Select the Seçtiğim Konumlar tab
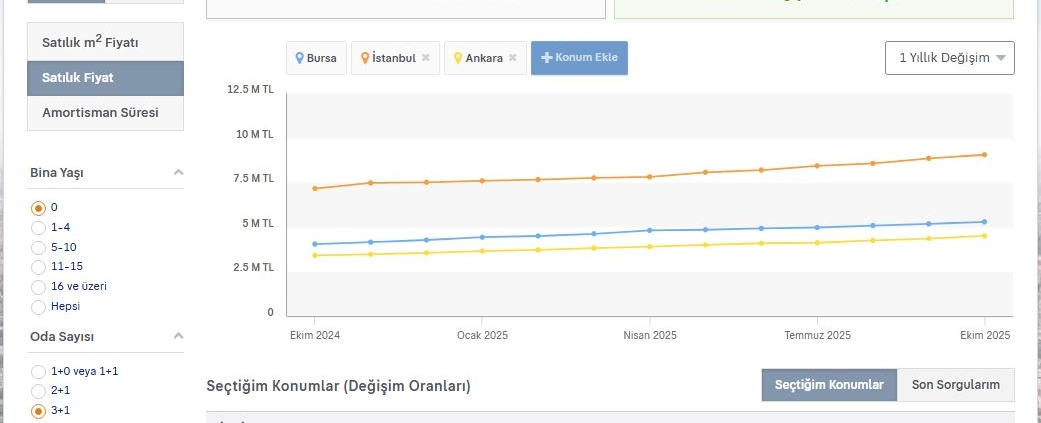Viewport: 1041px width, 423px height. (x=829, y=385)
